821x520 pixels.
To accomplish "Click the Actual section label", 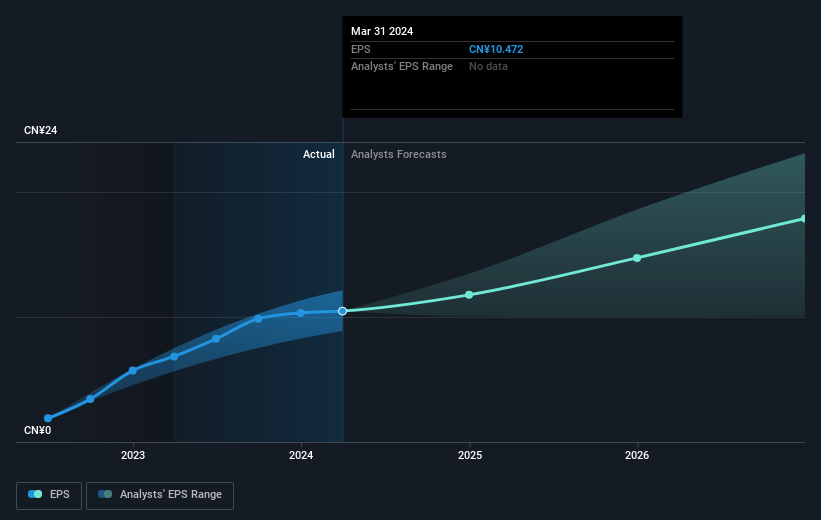I will pos(318,154).
